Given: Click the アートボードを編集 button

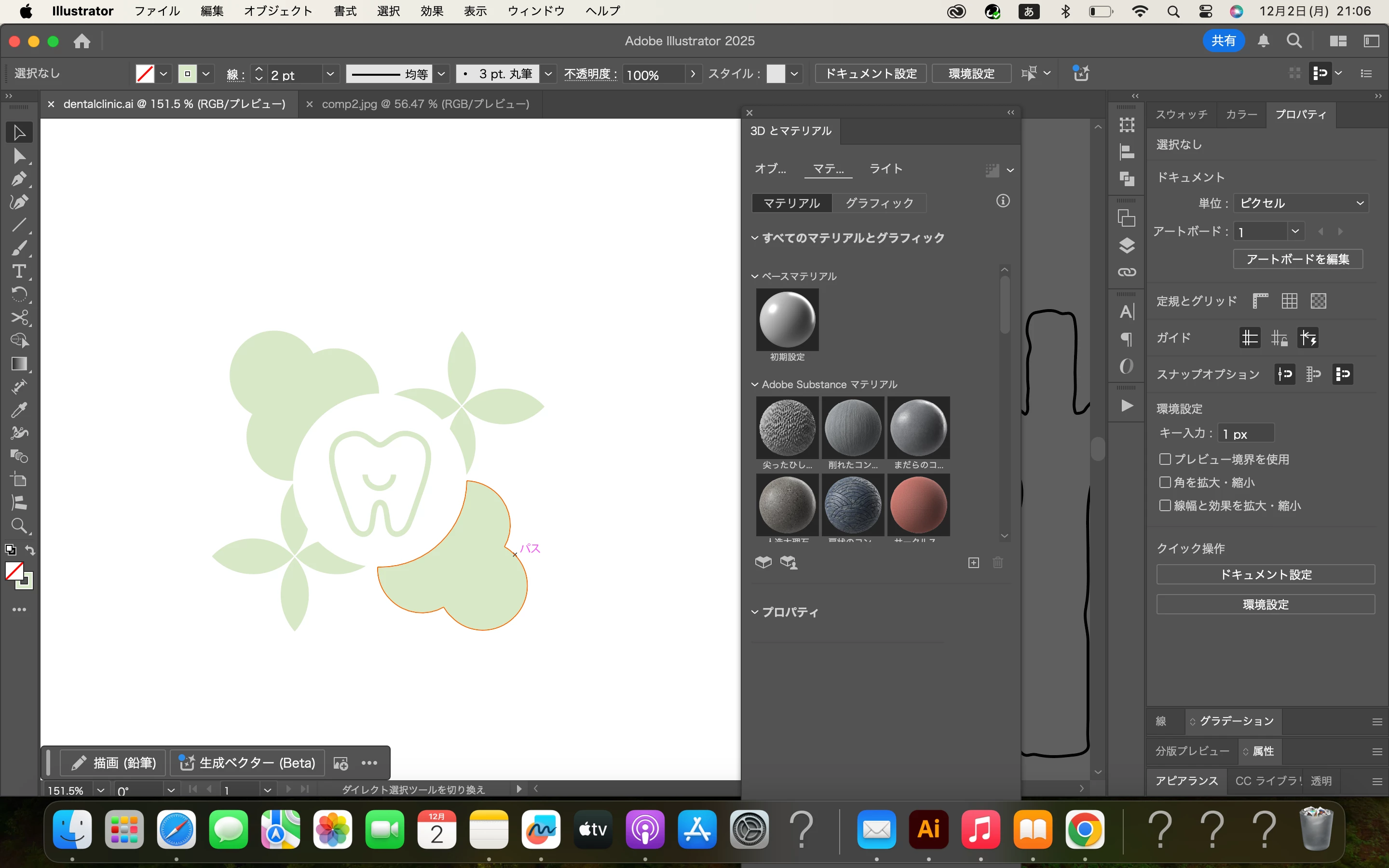Looking at the screenshot, I should tap(1297, 259).
